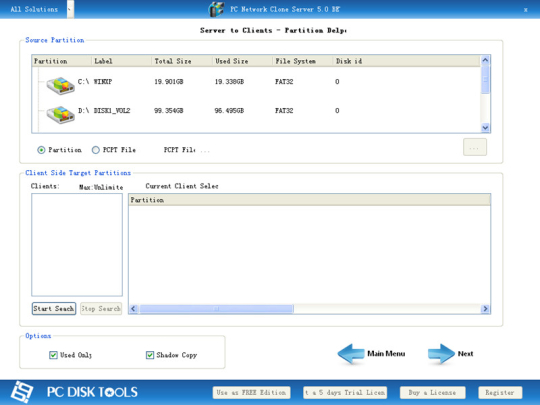Click the Main Menu label
540x405 pixels.
point(386,354)
